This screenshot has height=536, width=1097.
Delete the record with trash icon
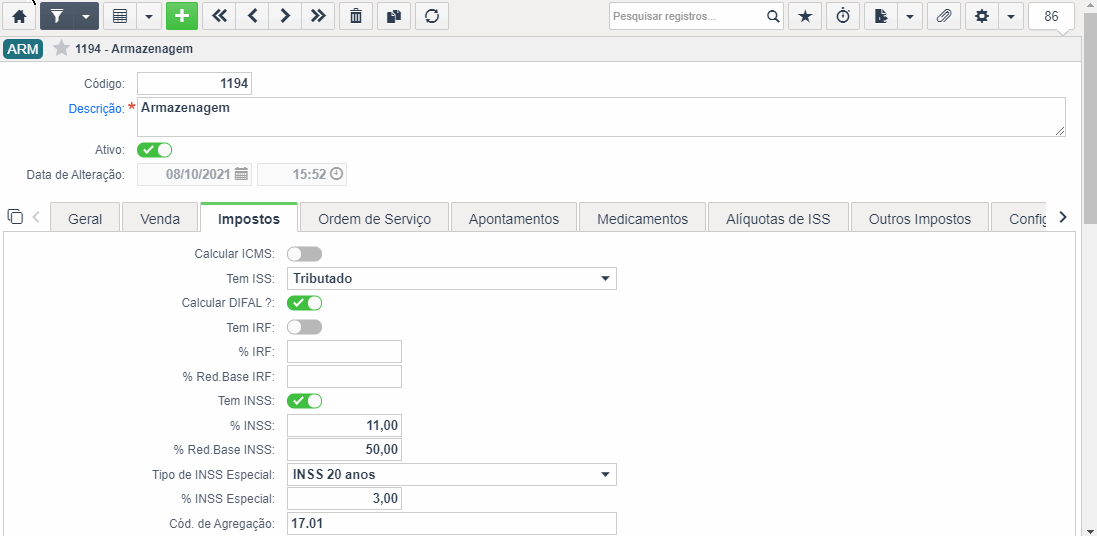point(356,16)
